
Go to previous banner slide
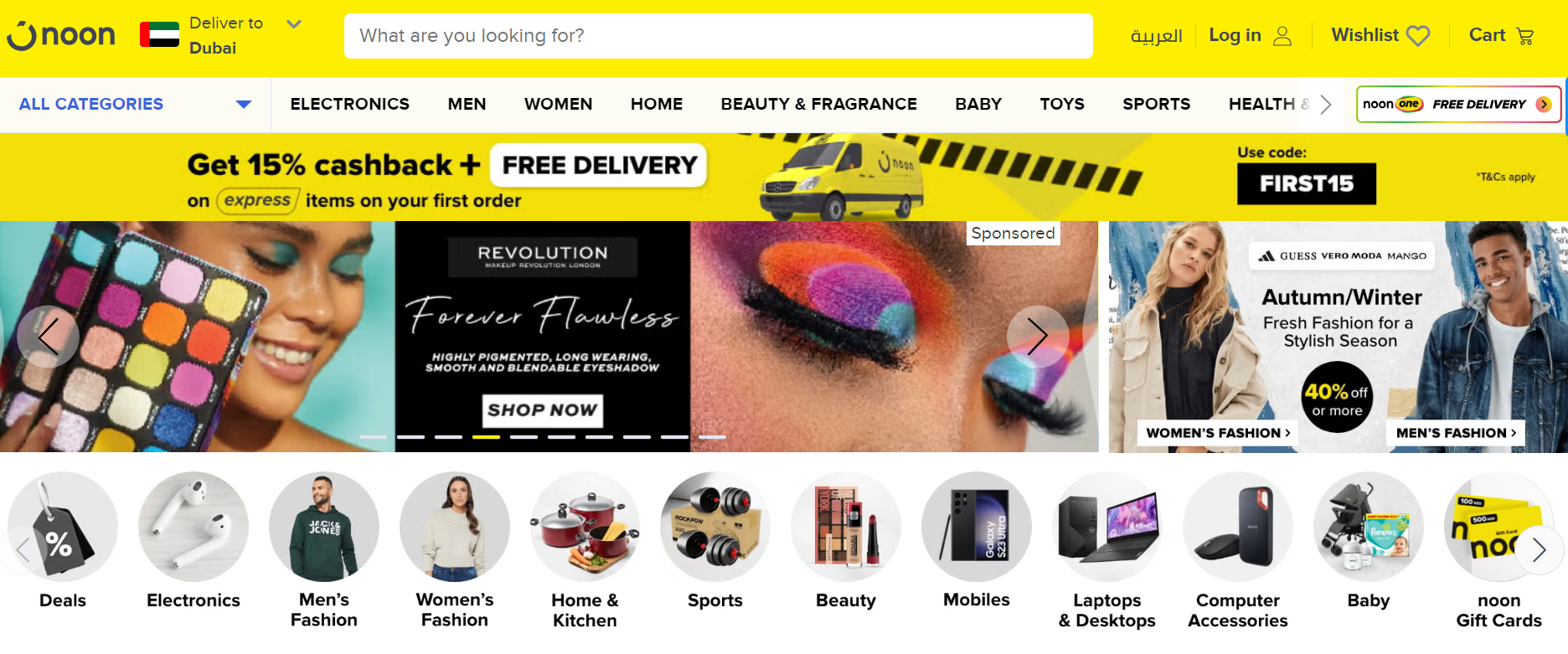click(x=48, y=337)
